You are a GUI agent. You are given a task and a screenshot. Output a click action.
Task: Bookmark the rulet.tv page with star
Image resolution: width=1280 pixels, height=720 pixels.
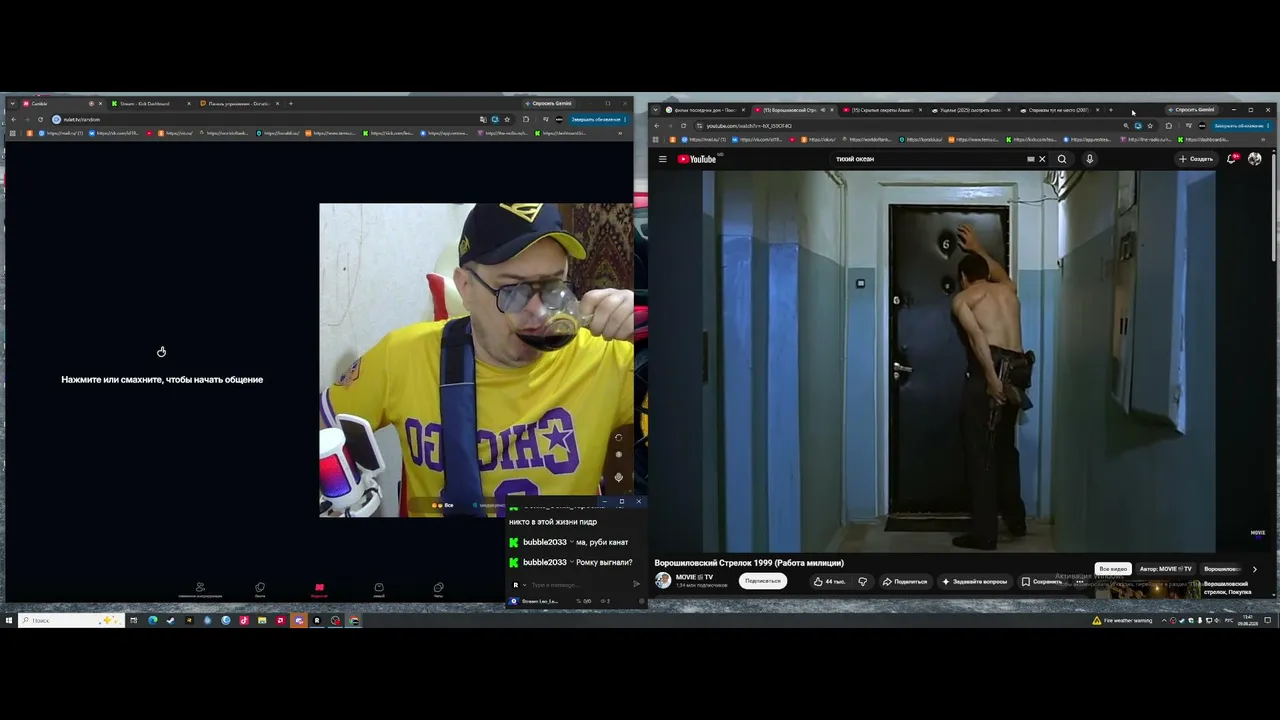pos(507,119)
